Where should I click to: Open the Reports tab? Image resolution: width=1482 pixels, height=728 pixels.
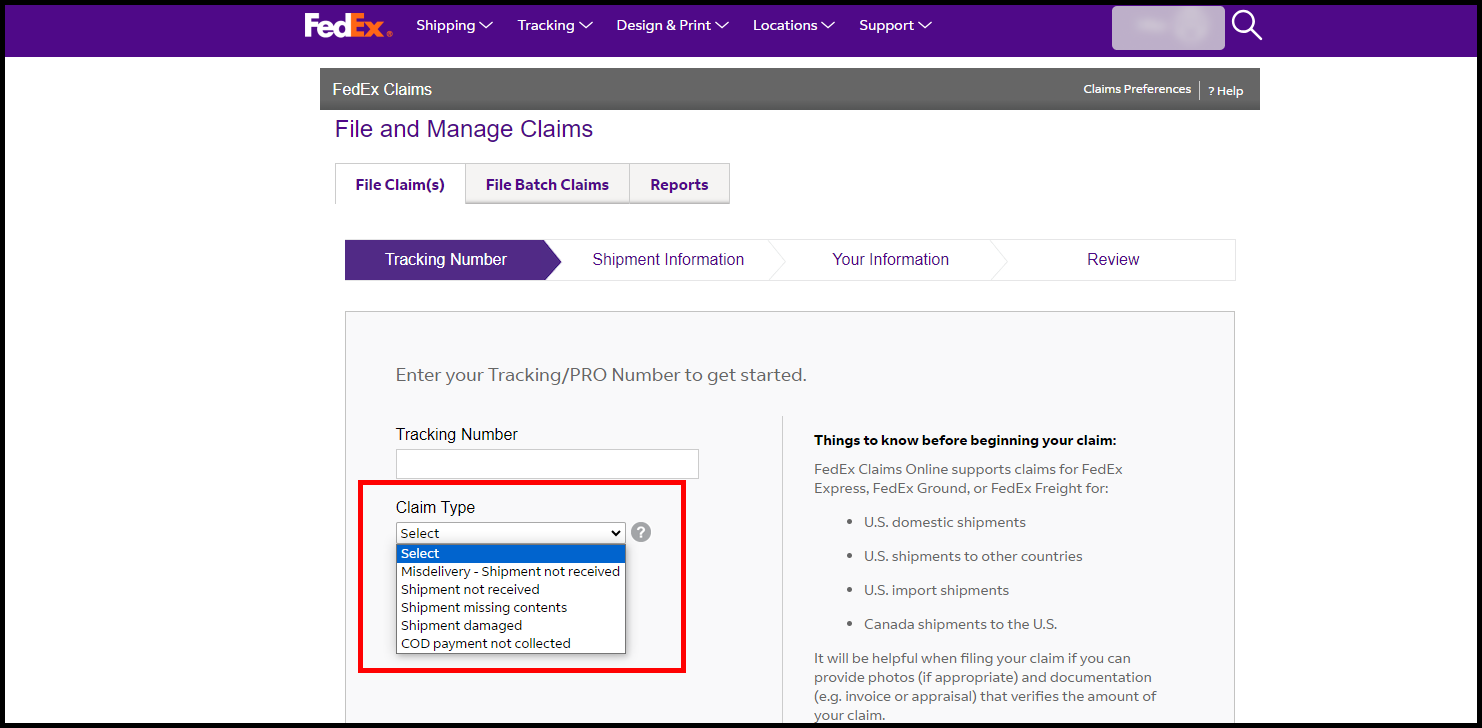(x=679, y=184)
